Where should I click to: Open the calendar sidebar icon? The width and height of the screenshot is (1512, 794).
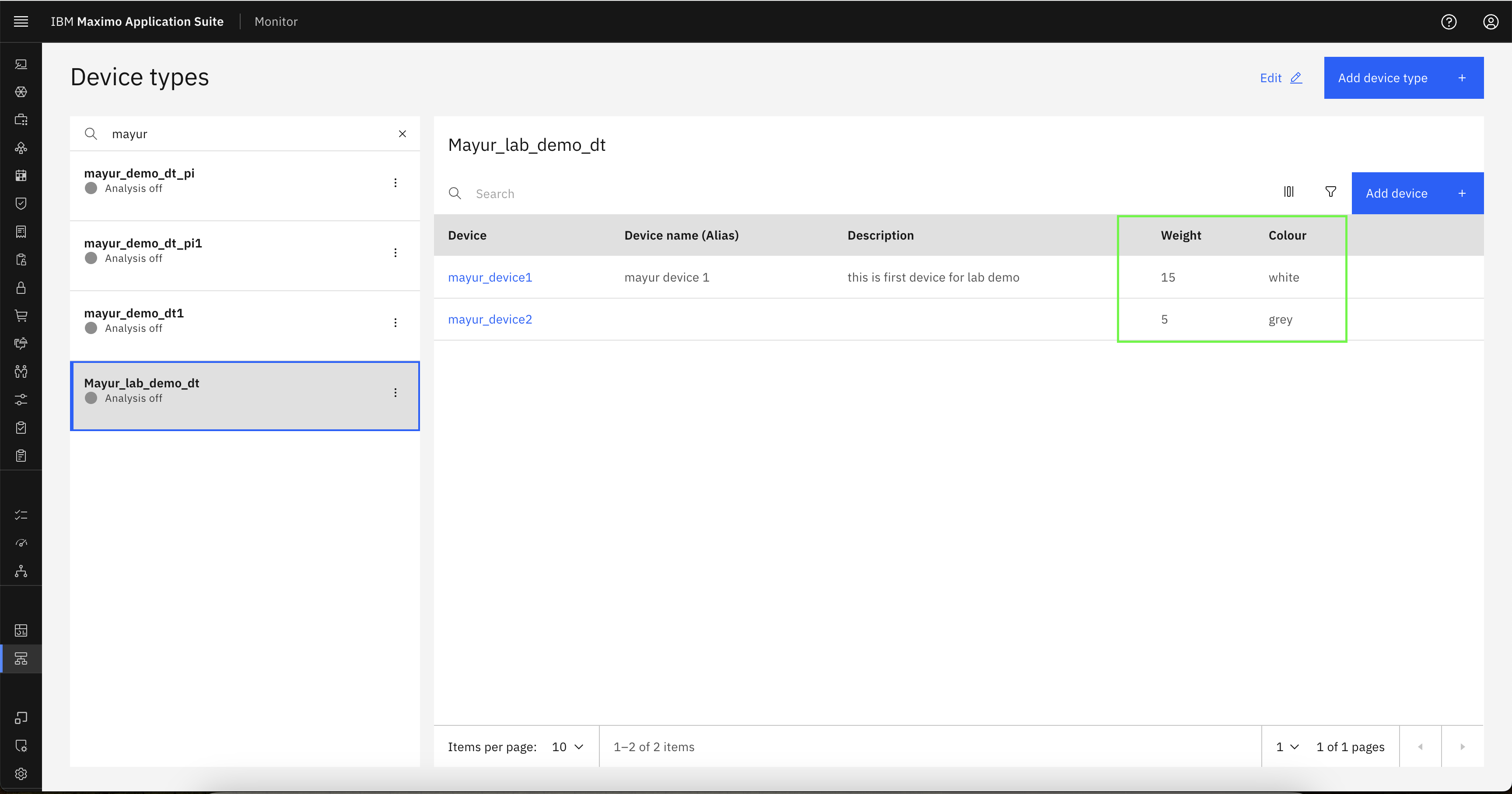21,175
